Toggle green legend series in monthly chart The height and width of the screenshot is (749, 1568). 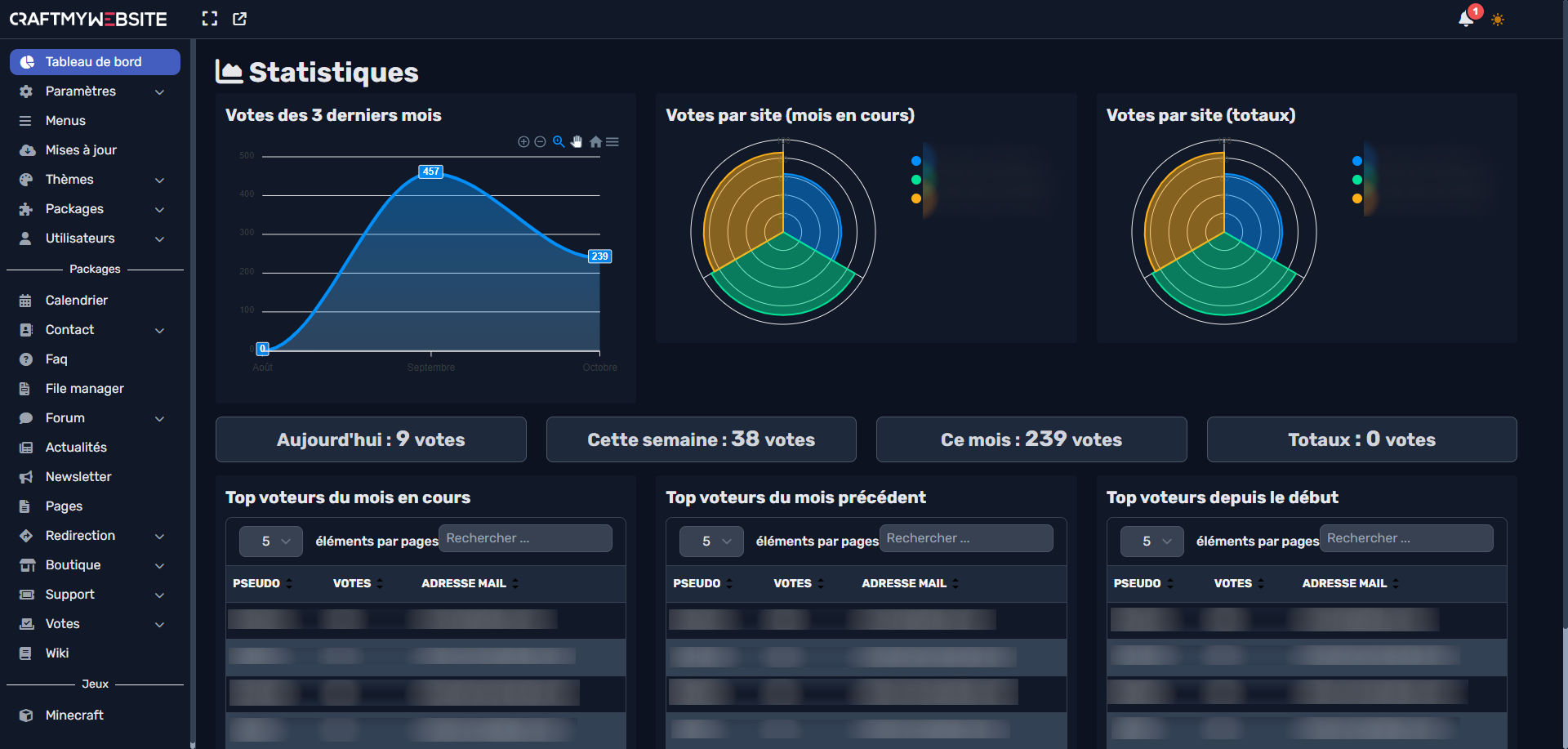click(x=916, y=180)
